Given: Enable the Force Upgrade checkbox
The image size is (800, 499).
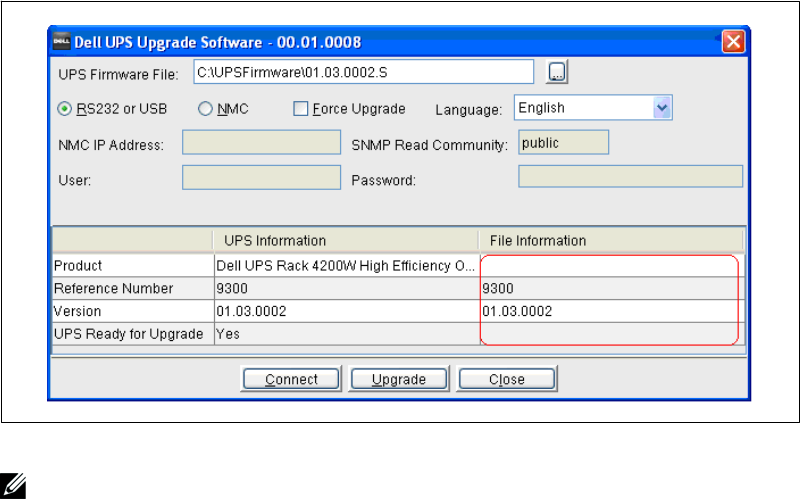Looking at the screenshot, I should click(301, 109).
